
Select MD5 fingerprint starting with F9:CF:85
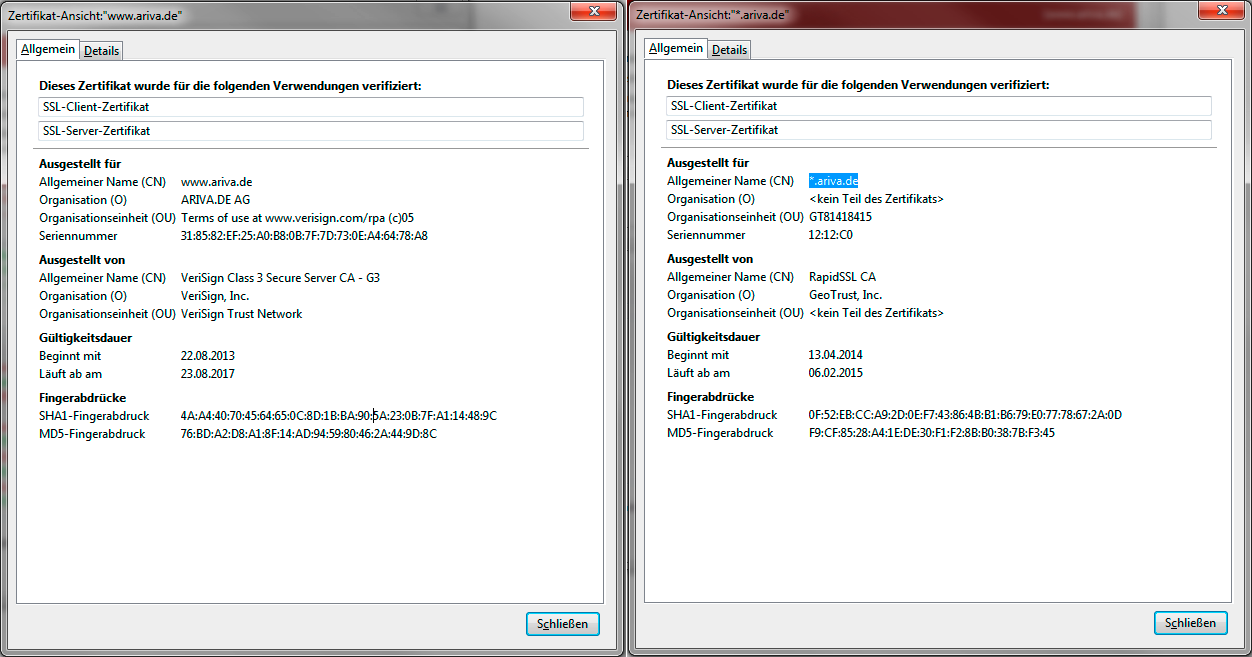pyautogui.click(x=932, y=433)
